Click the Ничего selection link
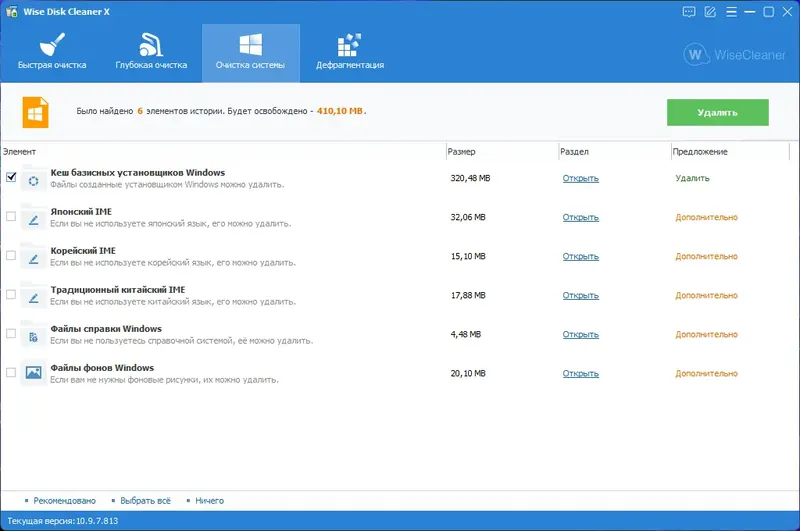 click(209, 501)
